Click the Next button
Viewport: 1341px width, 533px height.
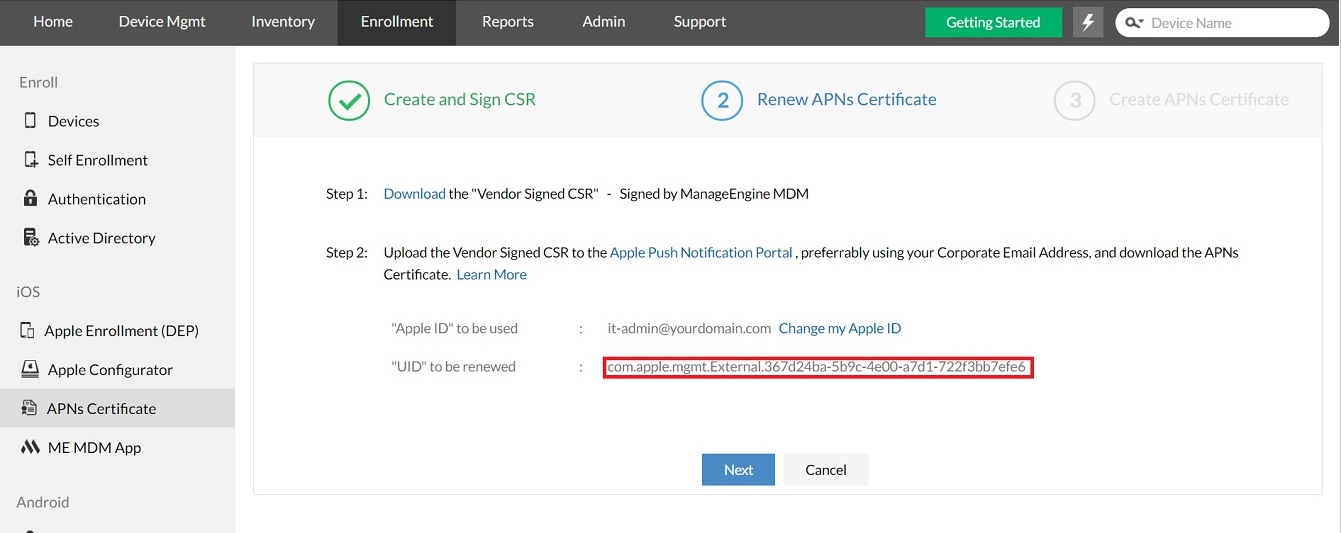click(x=738, y=469)
